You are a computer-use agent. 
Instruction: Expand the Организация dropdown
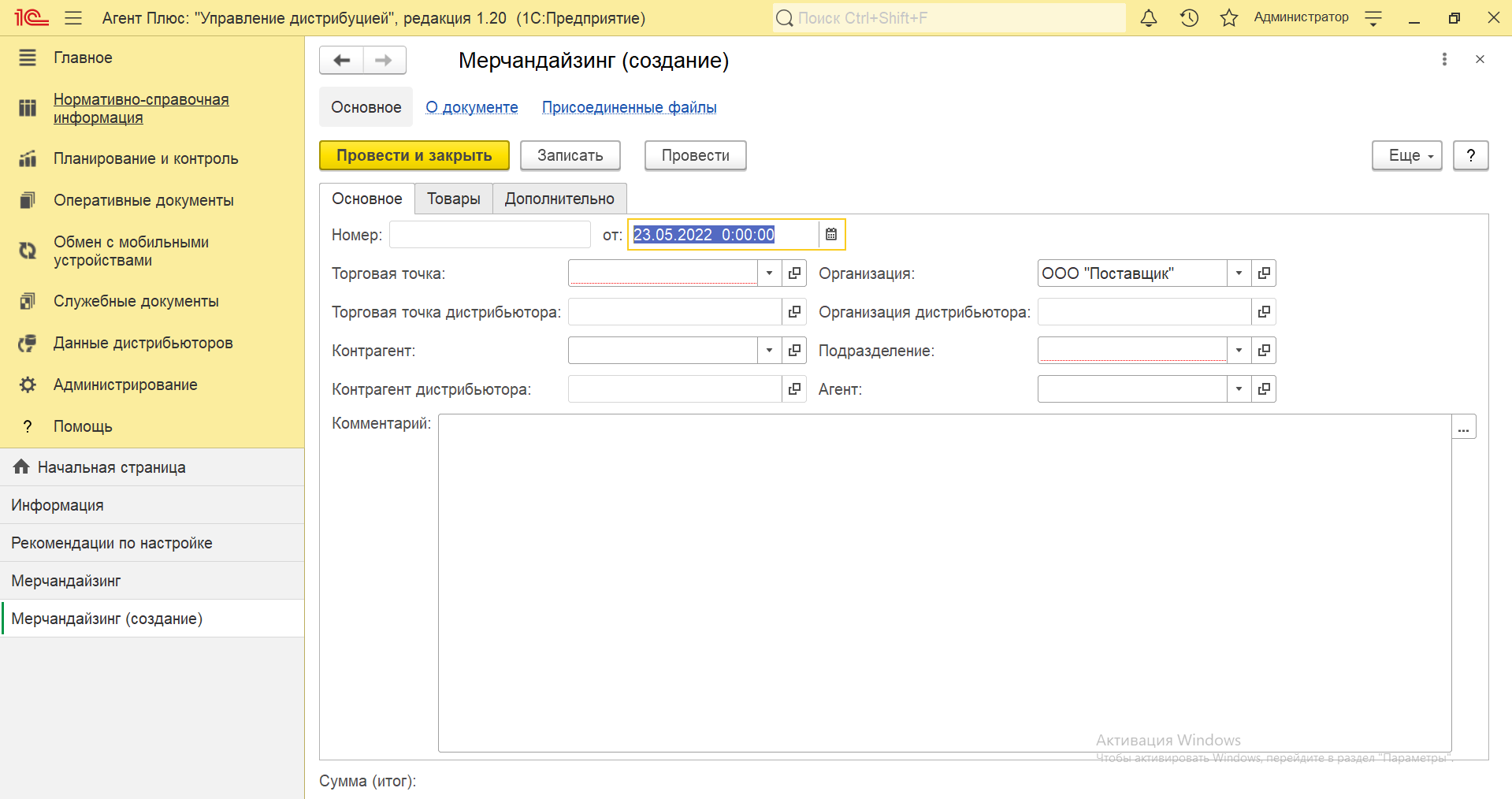click(1239, 273)
